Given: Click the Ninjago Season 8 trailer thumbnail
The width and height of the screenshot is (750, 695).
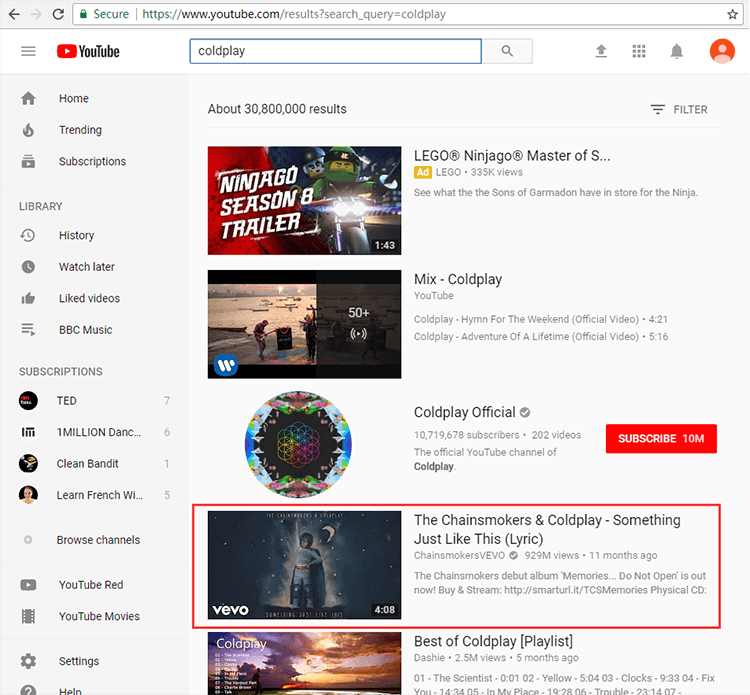Looking at the screenshot, I should click(304, 200).
